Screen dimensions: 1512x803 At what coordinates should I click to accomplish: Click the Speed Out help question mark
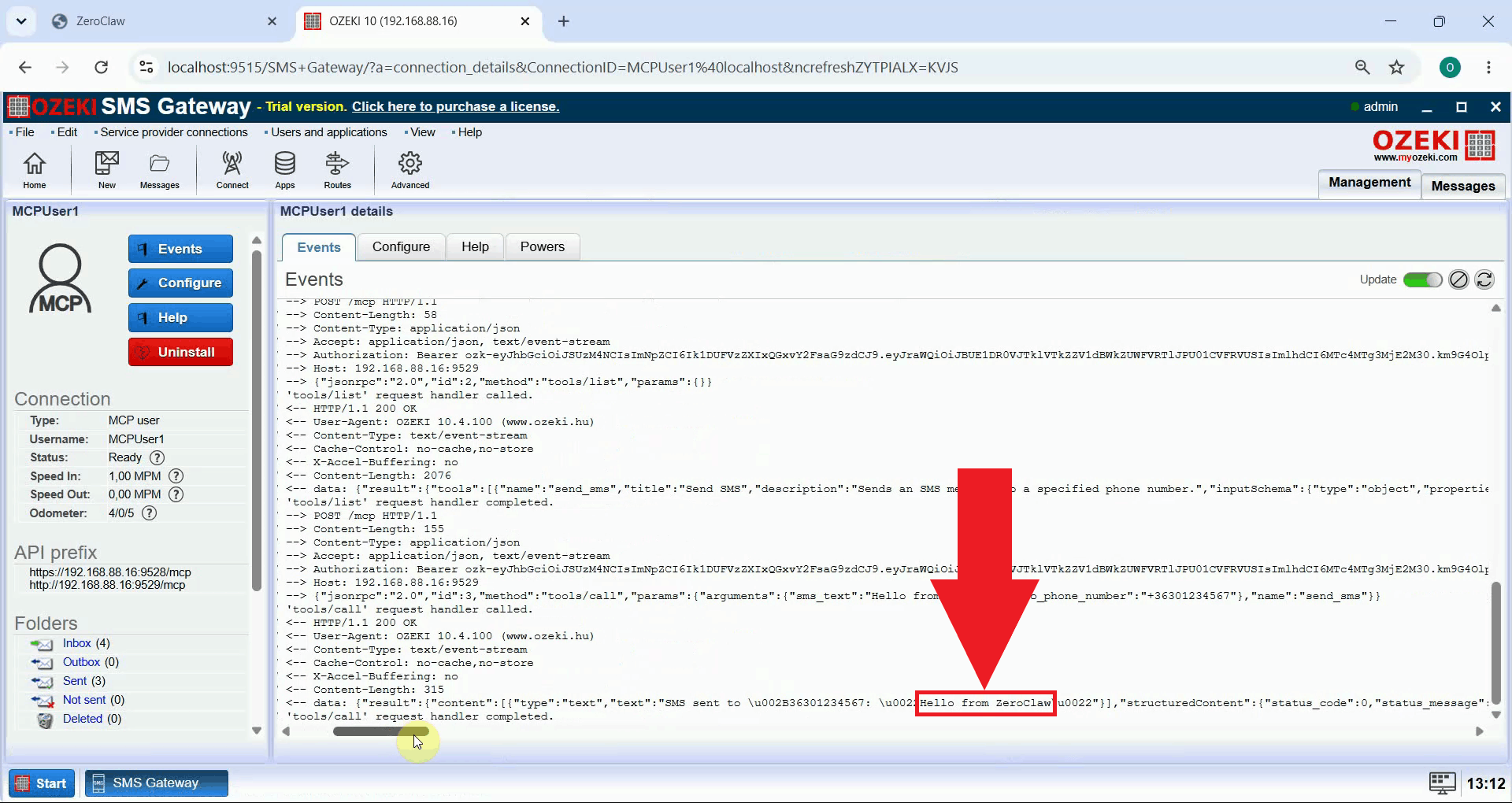tap(176, 494)
